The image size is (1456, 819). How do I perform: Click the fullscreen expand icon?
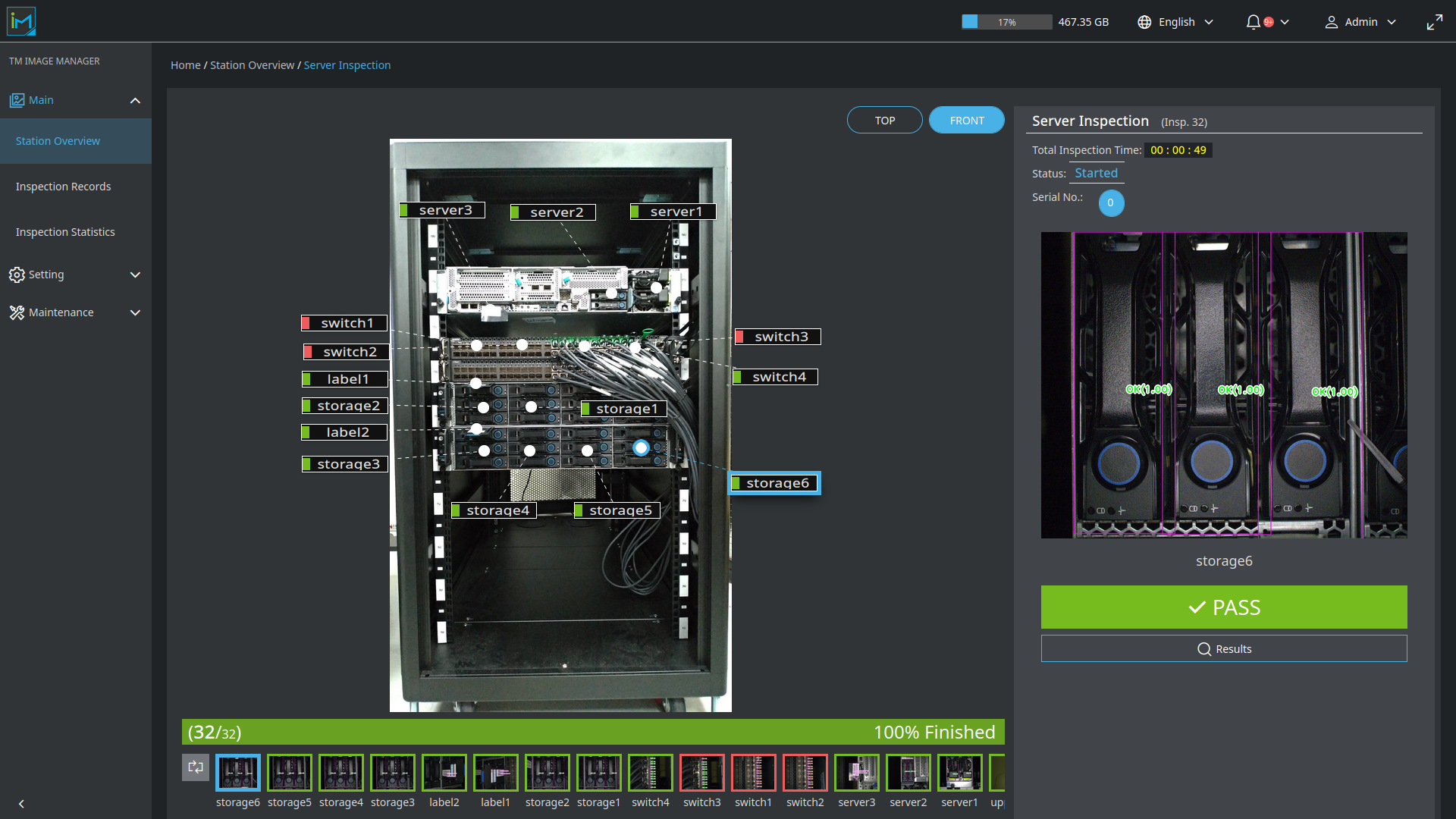(1434, 22)
